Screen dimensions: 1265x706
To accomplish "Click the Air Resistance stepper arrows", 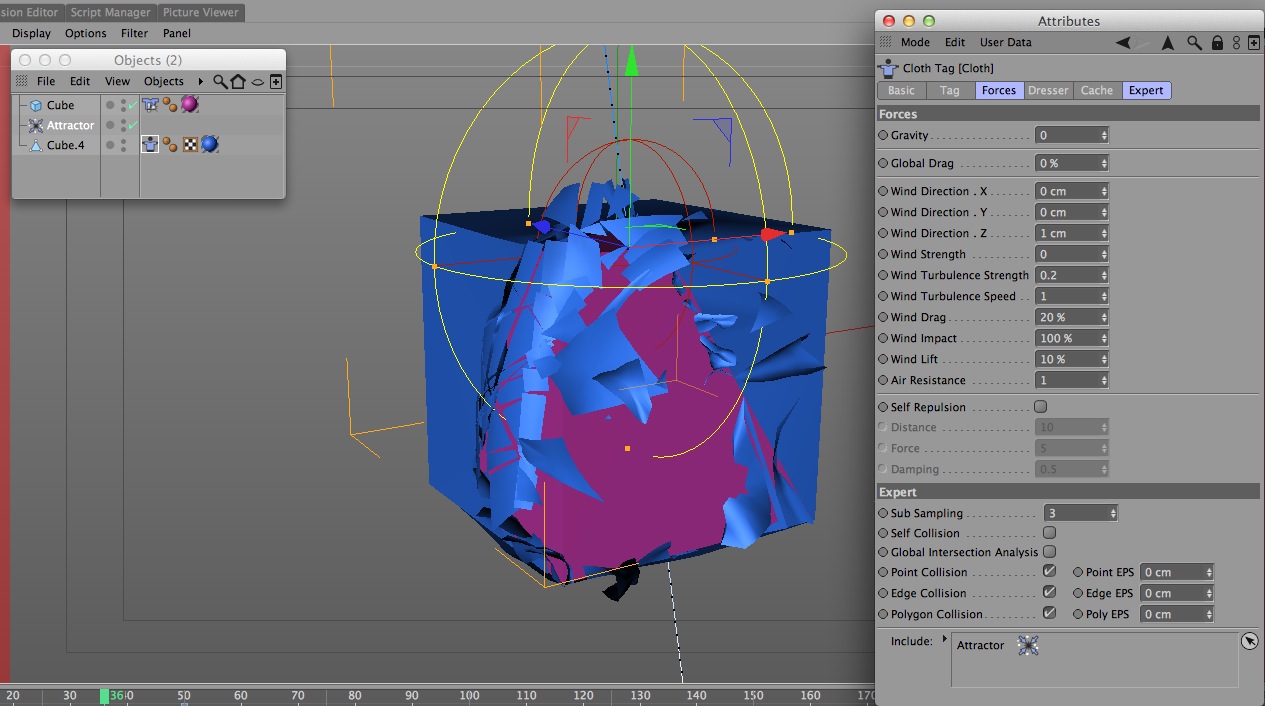I will pos(1104,380).
